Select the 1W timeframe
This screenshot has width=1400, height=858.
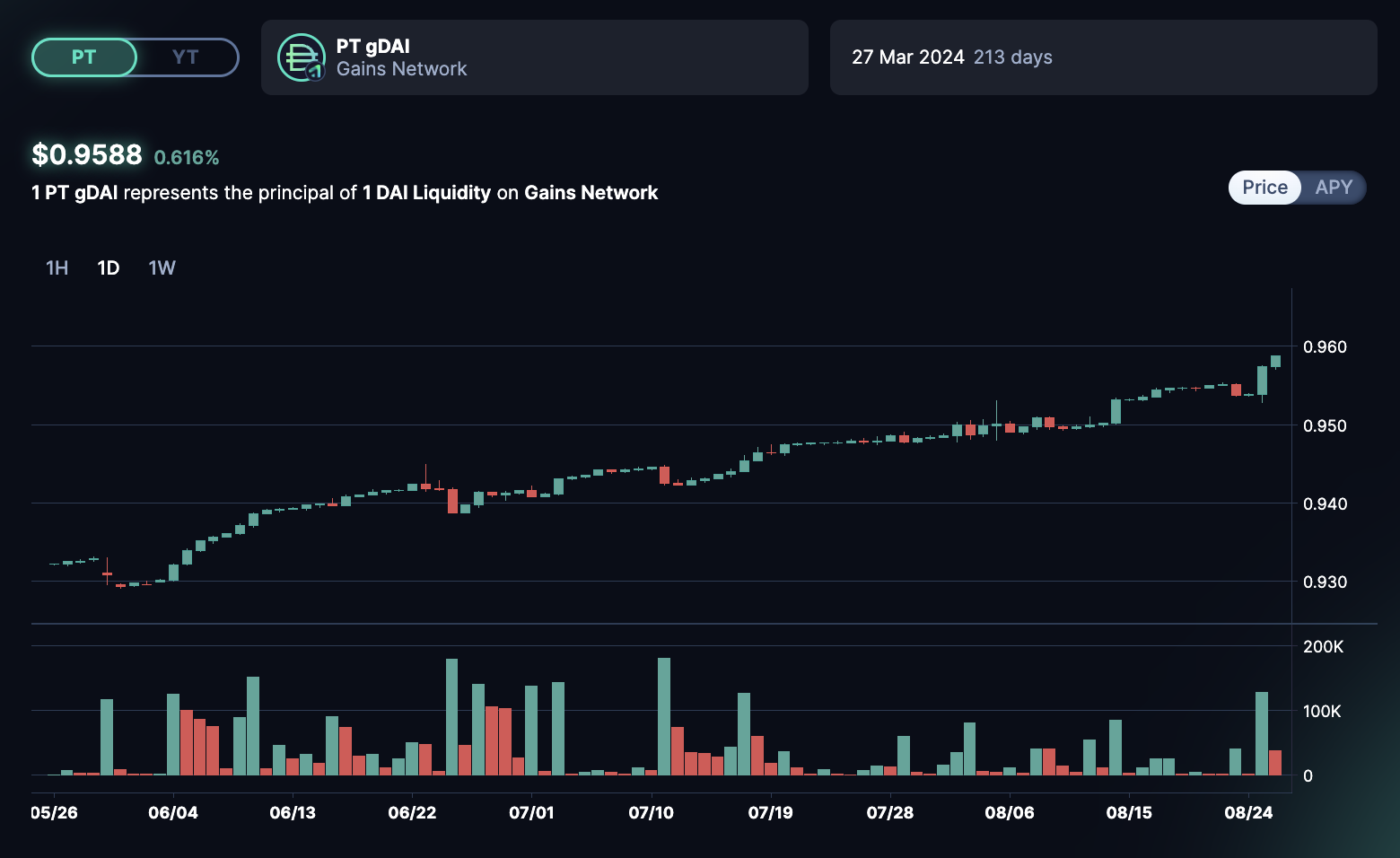(x=162, y=268)
